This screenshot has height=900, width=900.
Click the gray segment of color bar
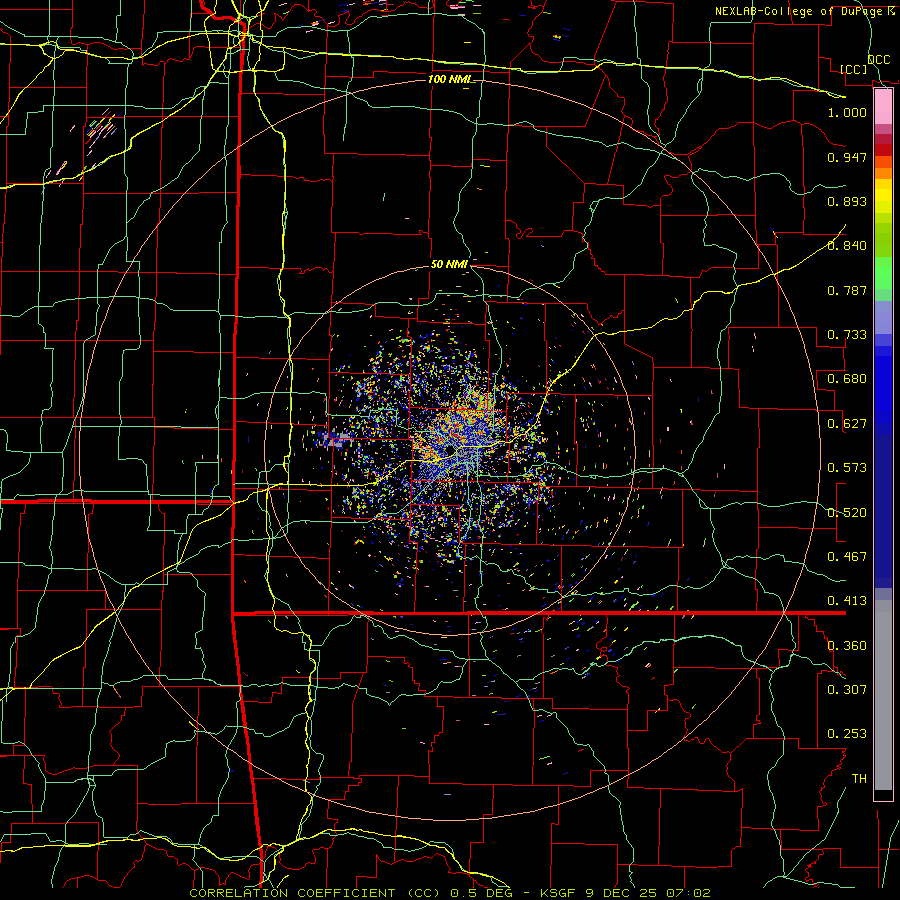[x=883, y=695]
